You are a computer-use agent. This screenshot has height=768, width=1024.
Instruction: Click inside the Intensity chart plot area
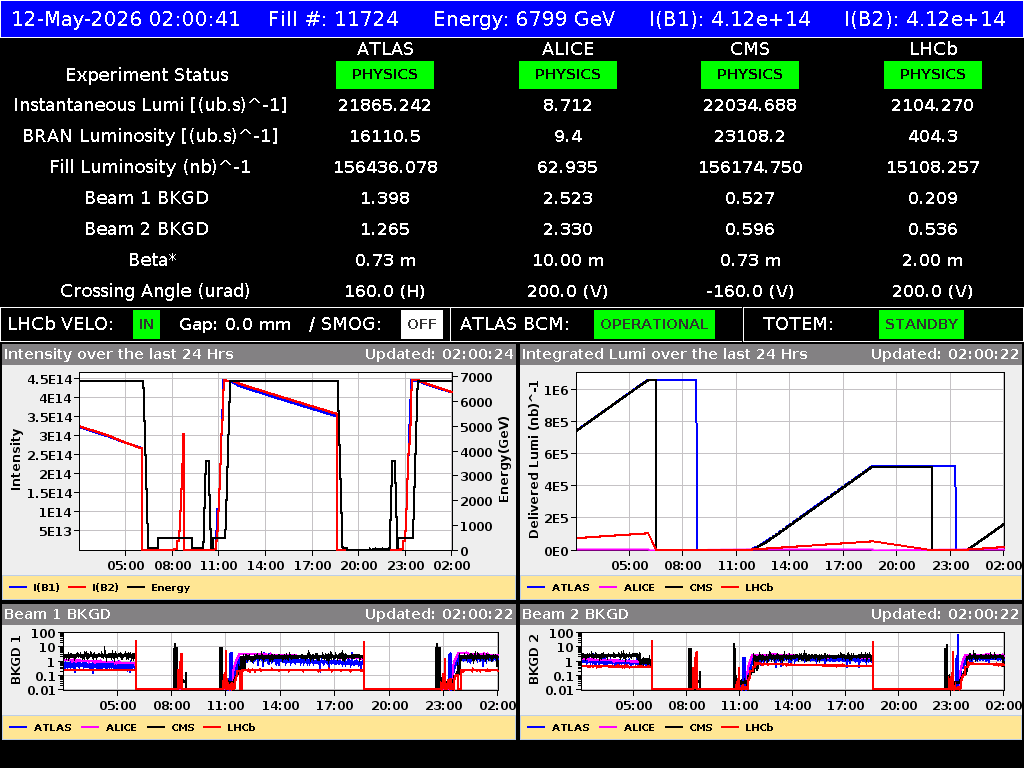pos(266,464)
